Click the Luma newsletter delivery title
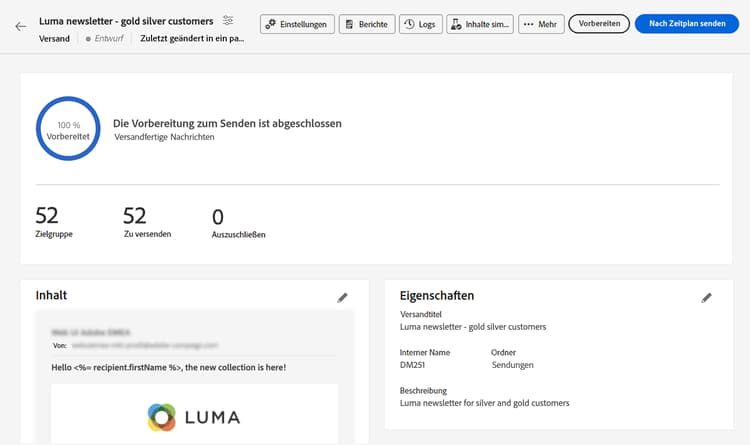 [x=126, y=20]
